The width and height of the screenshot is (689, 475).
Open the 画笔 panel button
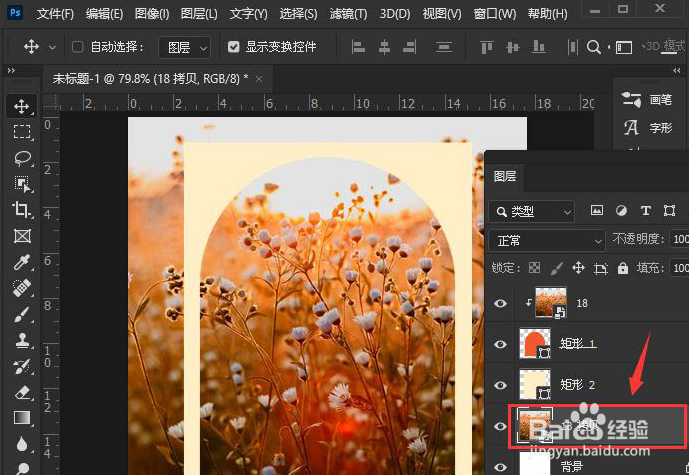tap(647, 100)
